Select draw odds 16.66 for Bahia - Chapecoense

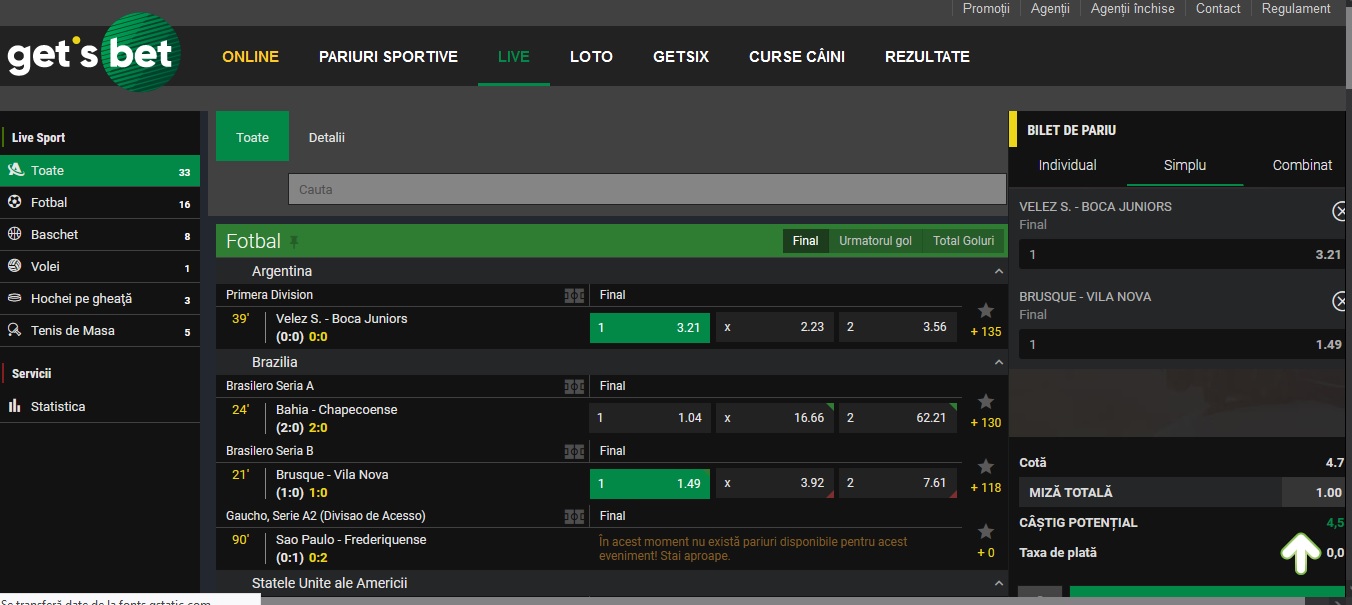tap(774, 418)
